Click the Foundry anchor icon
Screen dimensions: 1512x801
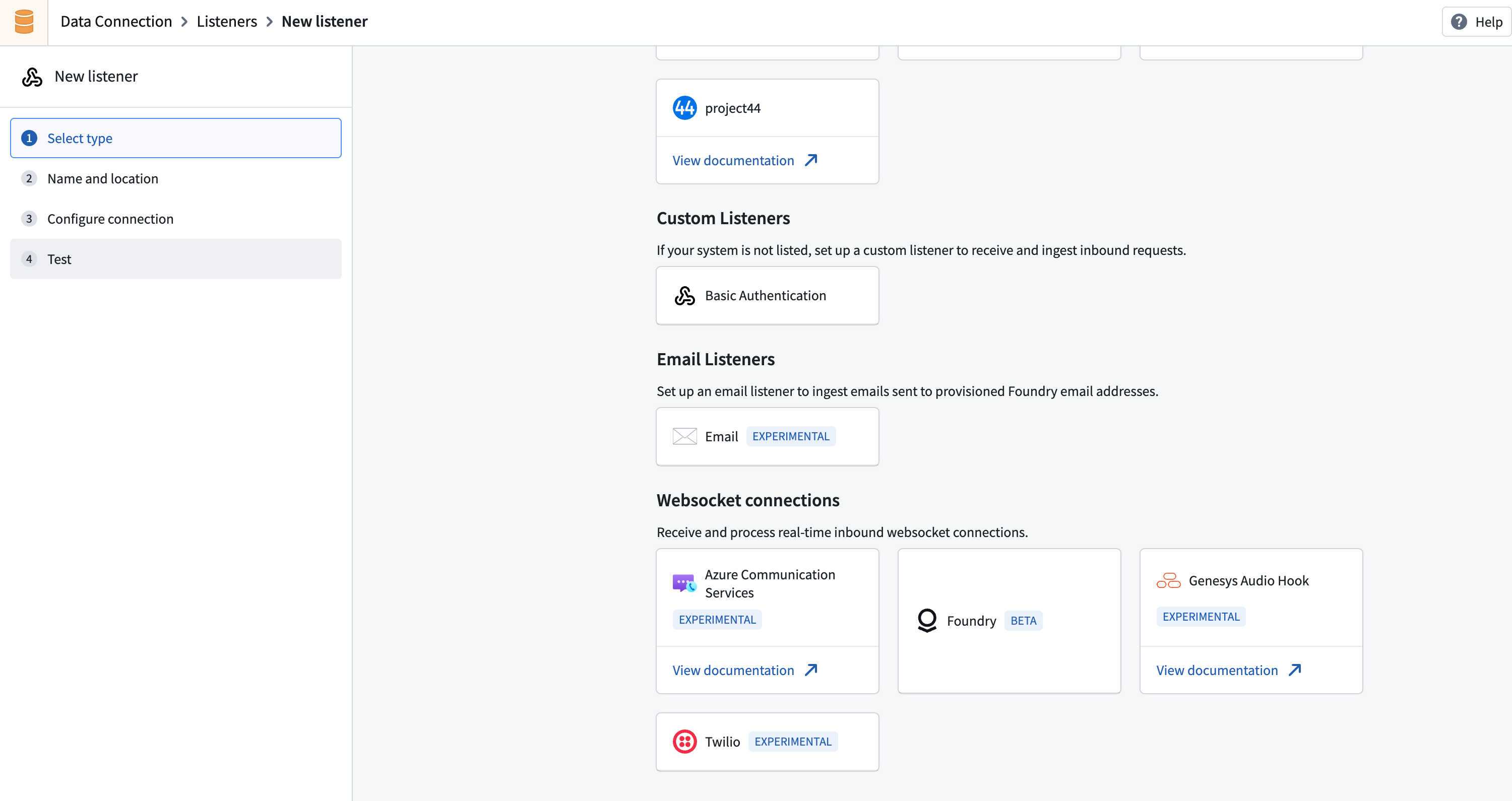click(x=927, y=620)
